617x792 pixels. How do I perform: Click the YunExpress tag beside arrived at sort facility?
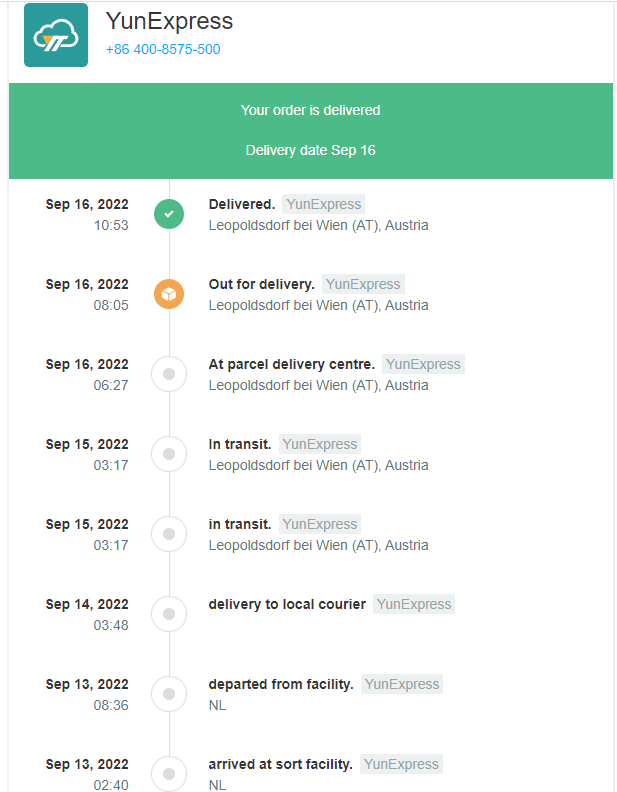401,764
